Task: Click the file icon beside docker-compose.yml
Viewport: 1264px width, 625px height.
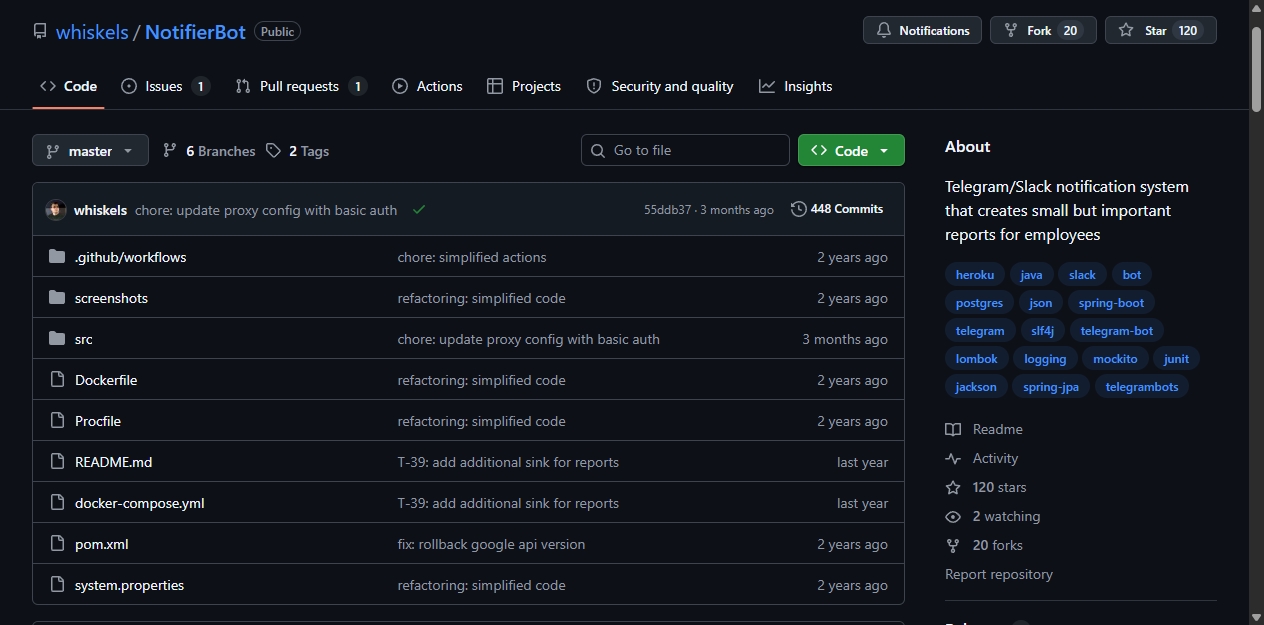Action: pyautogui.click(x=57, y=503)
